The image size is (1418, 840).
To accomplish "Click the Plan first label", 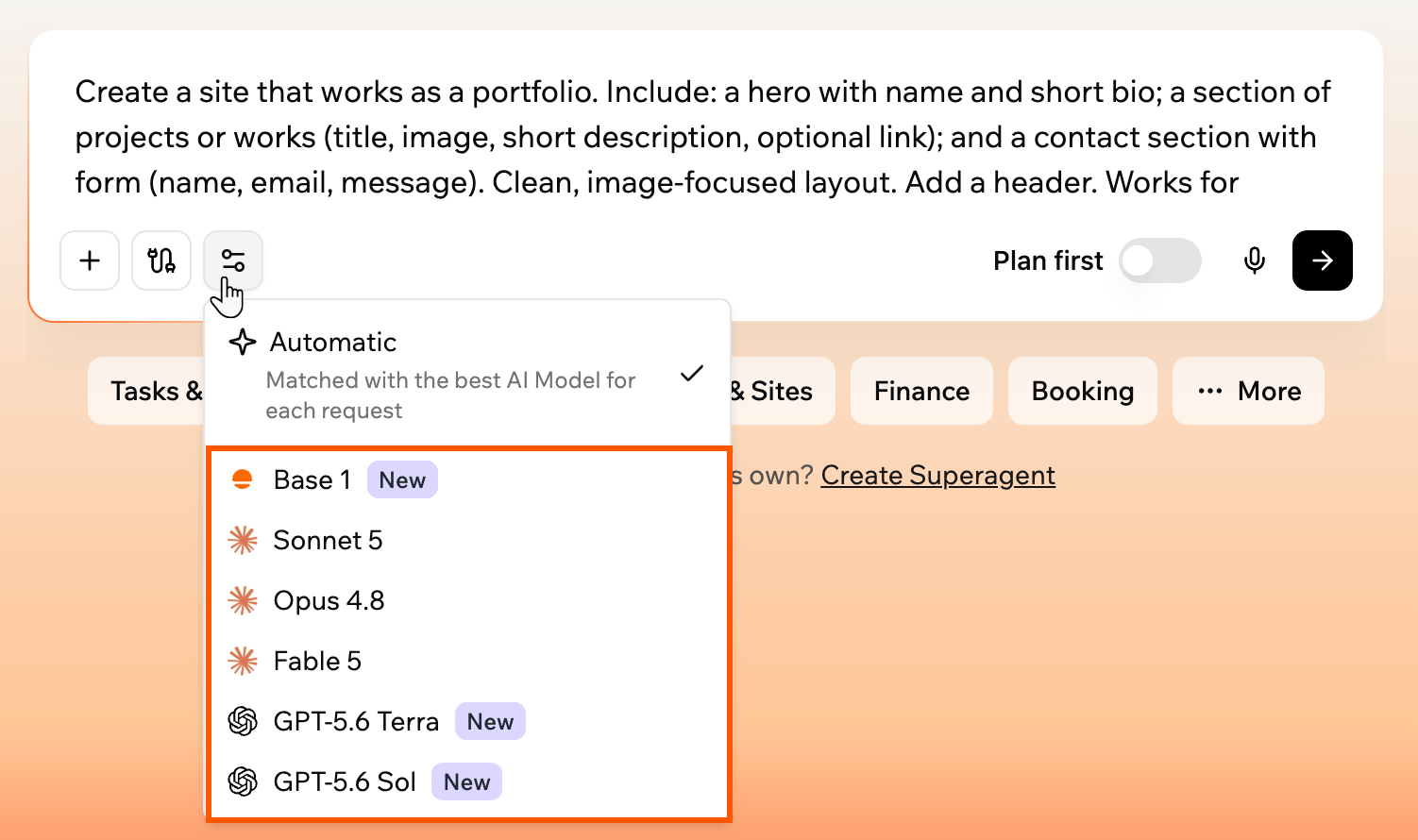I will 1048,260.
